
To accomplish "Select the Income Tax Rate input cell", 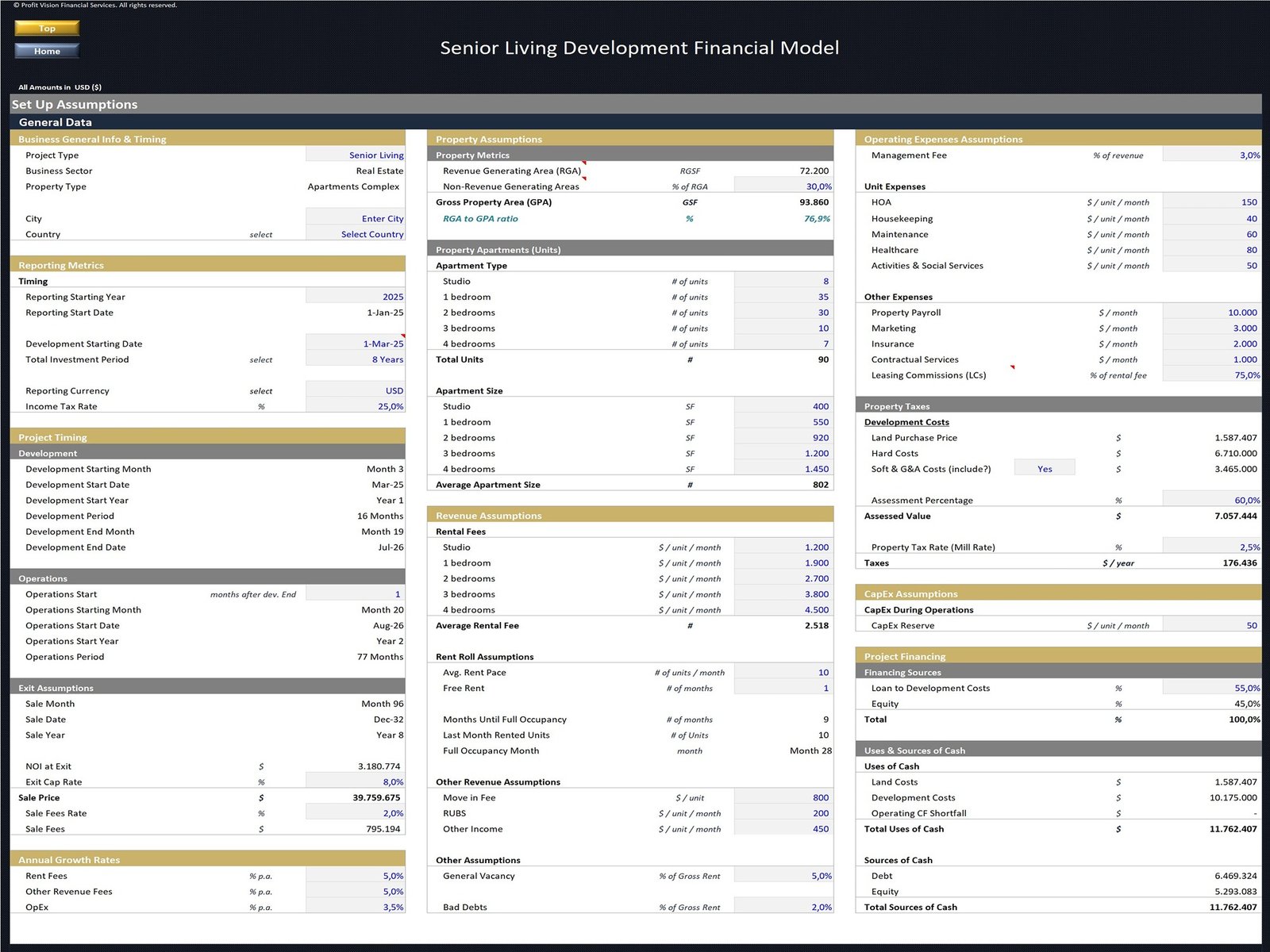I will [356, 406].
